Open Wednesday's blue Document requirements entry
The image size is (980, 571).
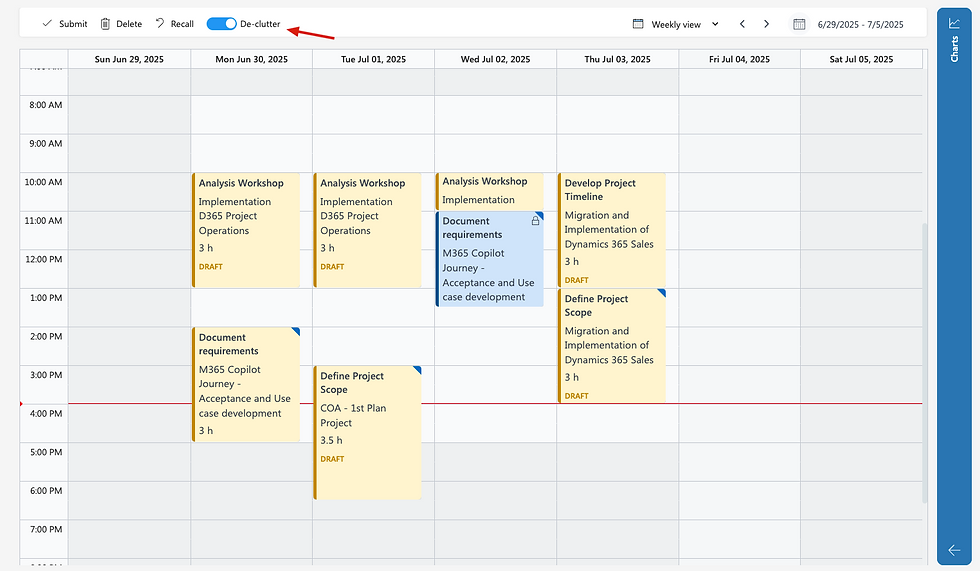point(489,259)
